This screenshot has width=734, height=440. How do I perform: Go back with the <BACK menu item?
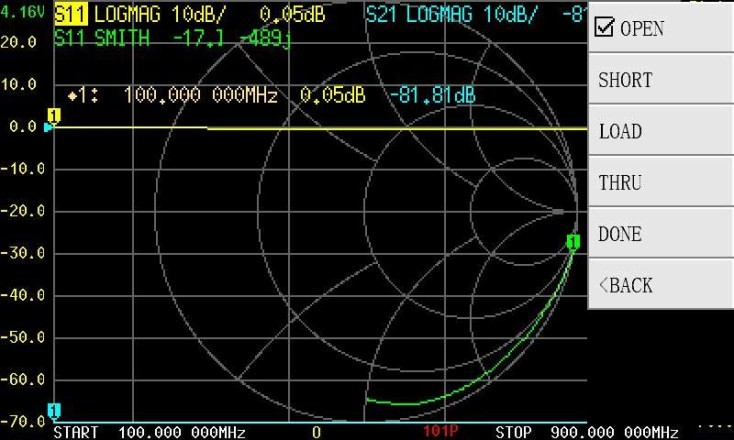[x=661, y=285]
